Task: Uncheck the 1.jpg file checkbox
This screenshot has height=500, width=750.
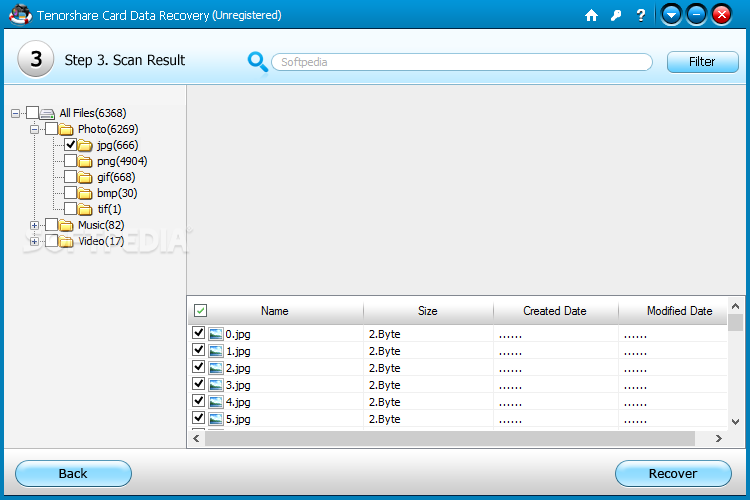Action: pos(199,350)
